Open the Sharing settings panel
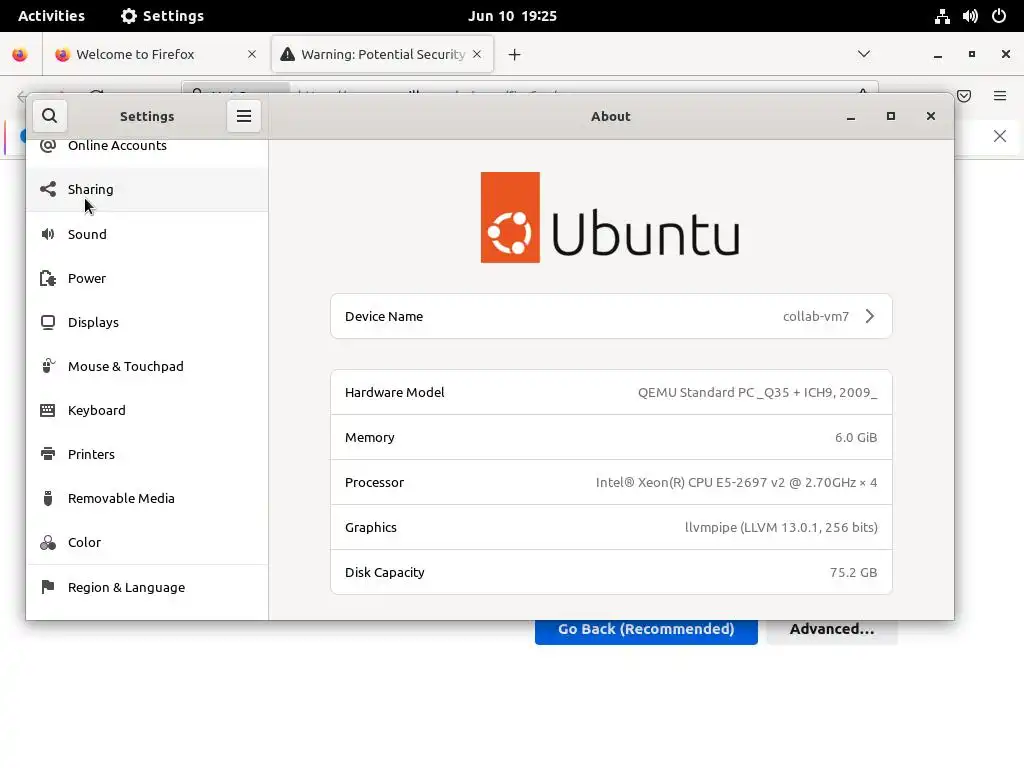 pos(147,189)
